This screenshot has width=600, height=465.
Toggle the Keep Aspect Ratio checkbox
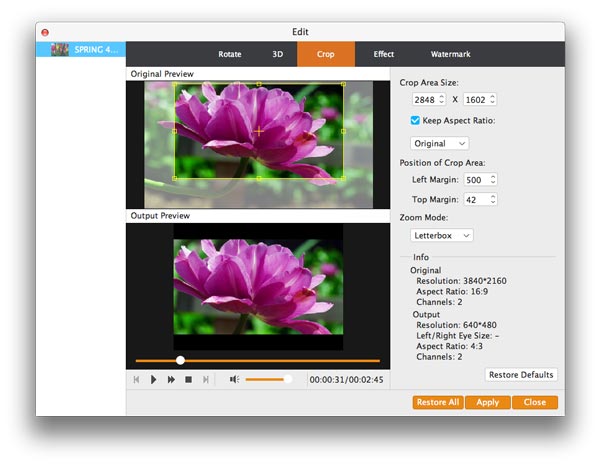[415, 120]
